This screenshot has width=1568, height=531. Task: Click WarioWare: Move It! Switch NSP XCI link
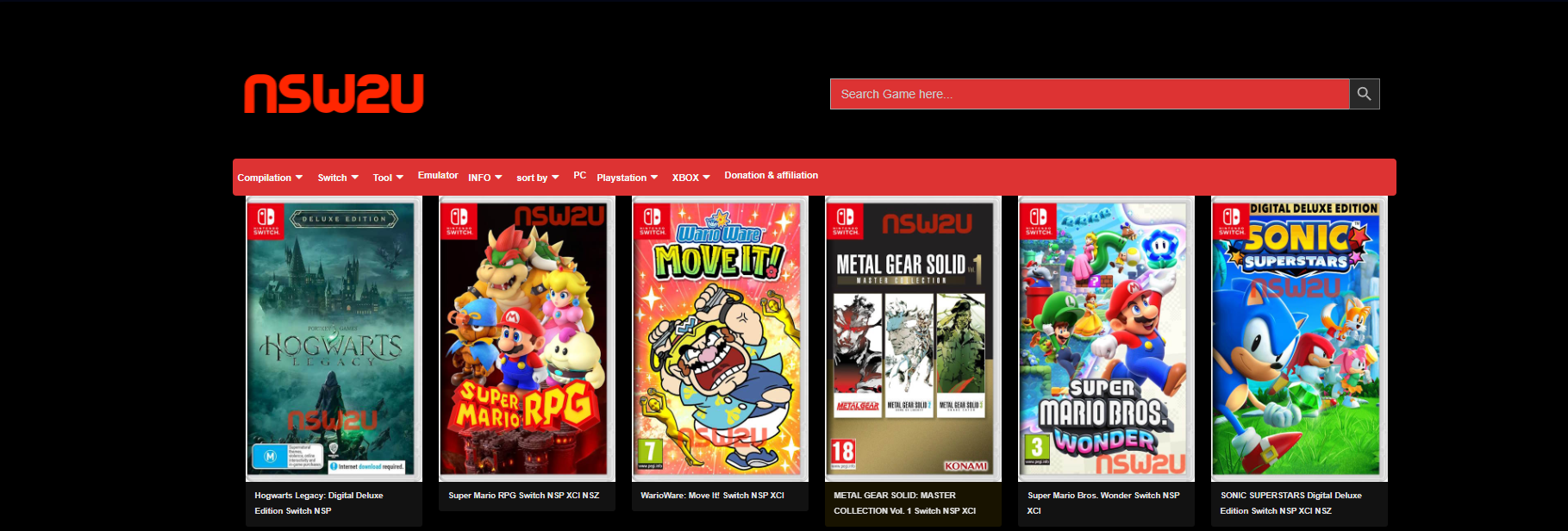pos(712,496)
